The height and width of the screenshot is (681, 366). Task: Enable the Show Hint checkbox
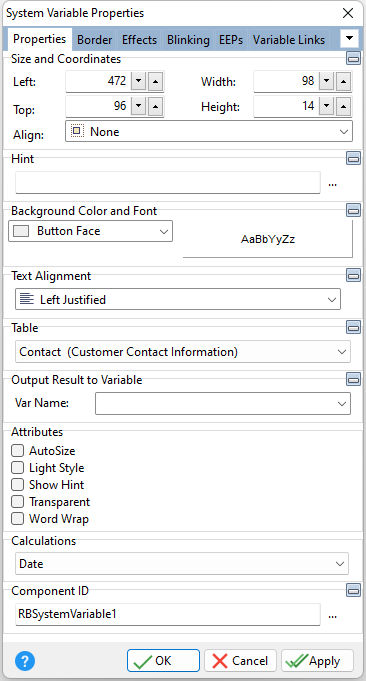point(17,485)
